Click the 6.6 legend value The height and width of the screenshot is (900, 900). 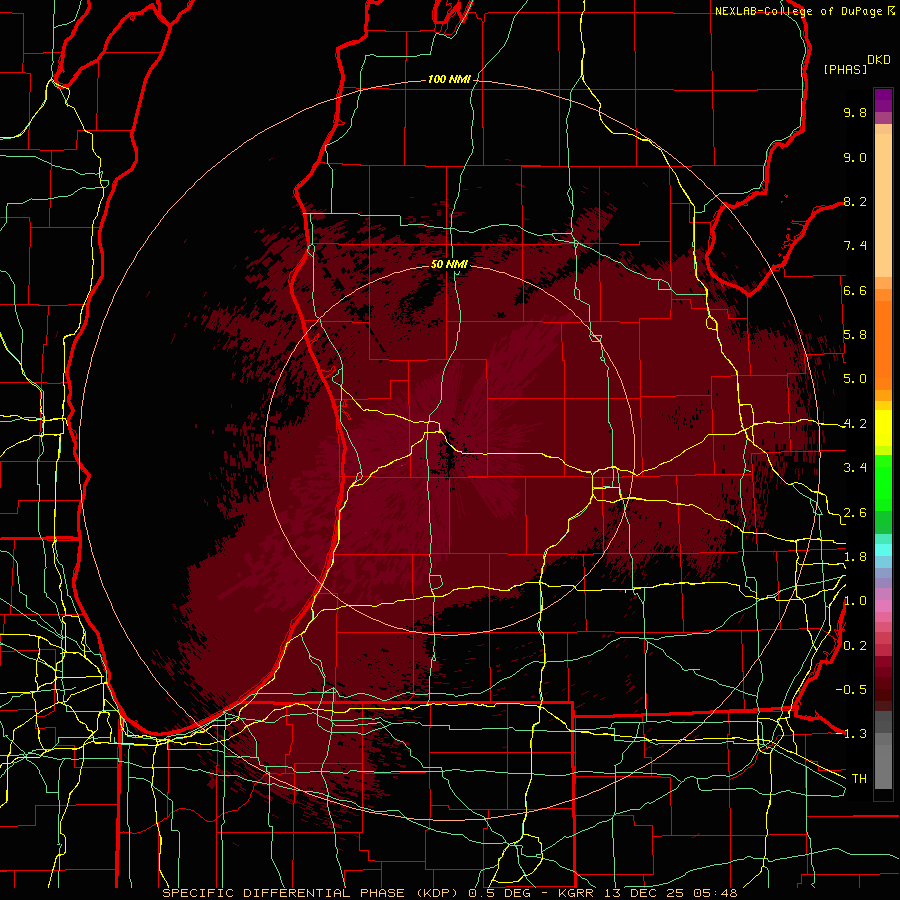coord(855,290)
